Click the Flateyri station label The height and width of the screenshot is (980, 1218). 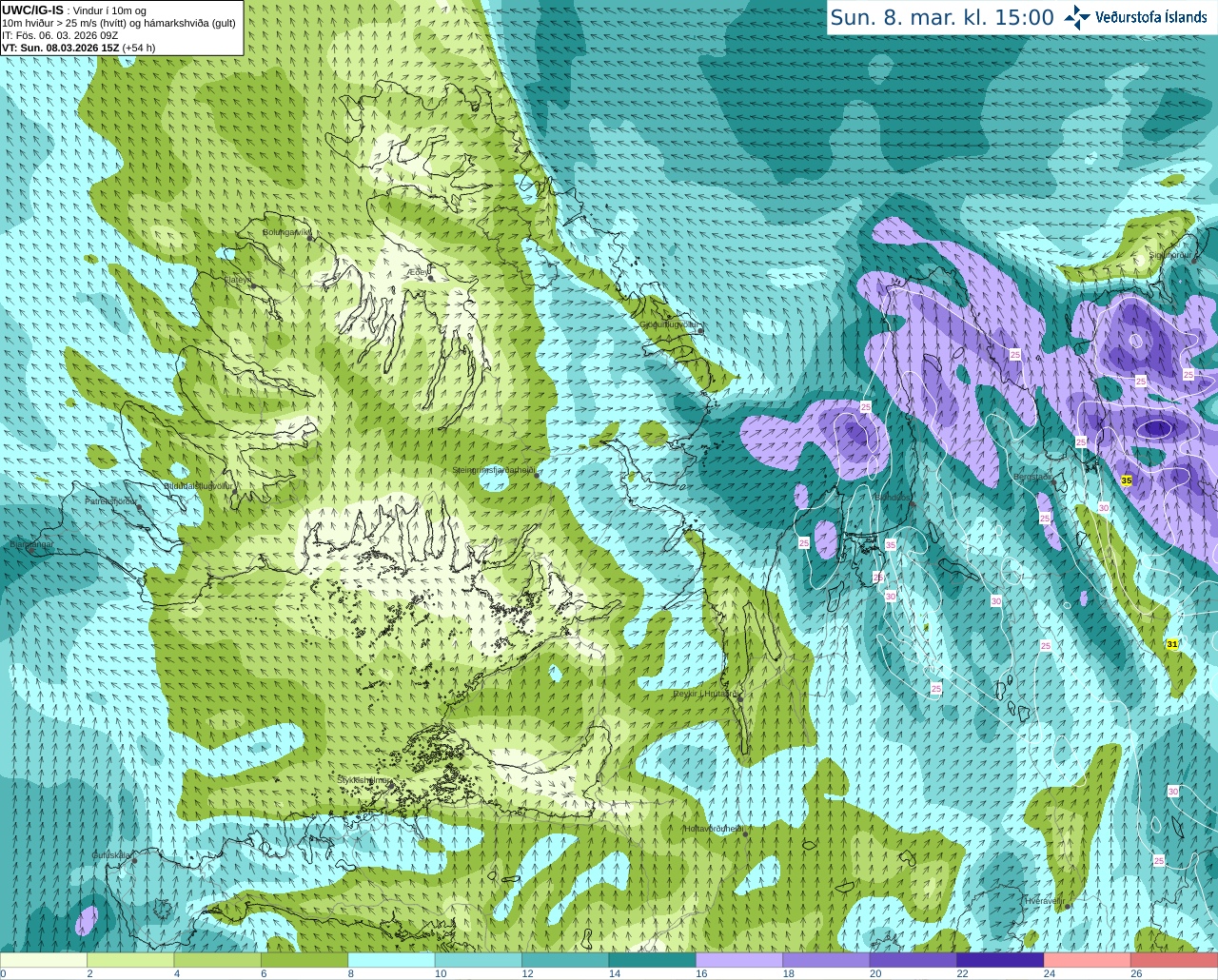(x=238, y=280)
